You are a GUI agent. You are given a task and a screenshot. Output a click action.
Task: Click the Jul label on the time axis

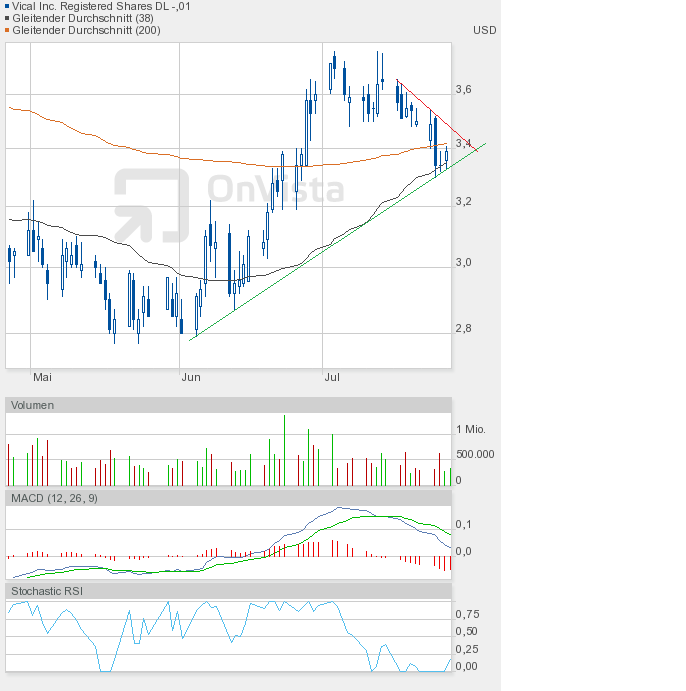[x=333, y=378]
